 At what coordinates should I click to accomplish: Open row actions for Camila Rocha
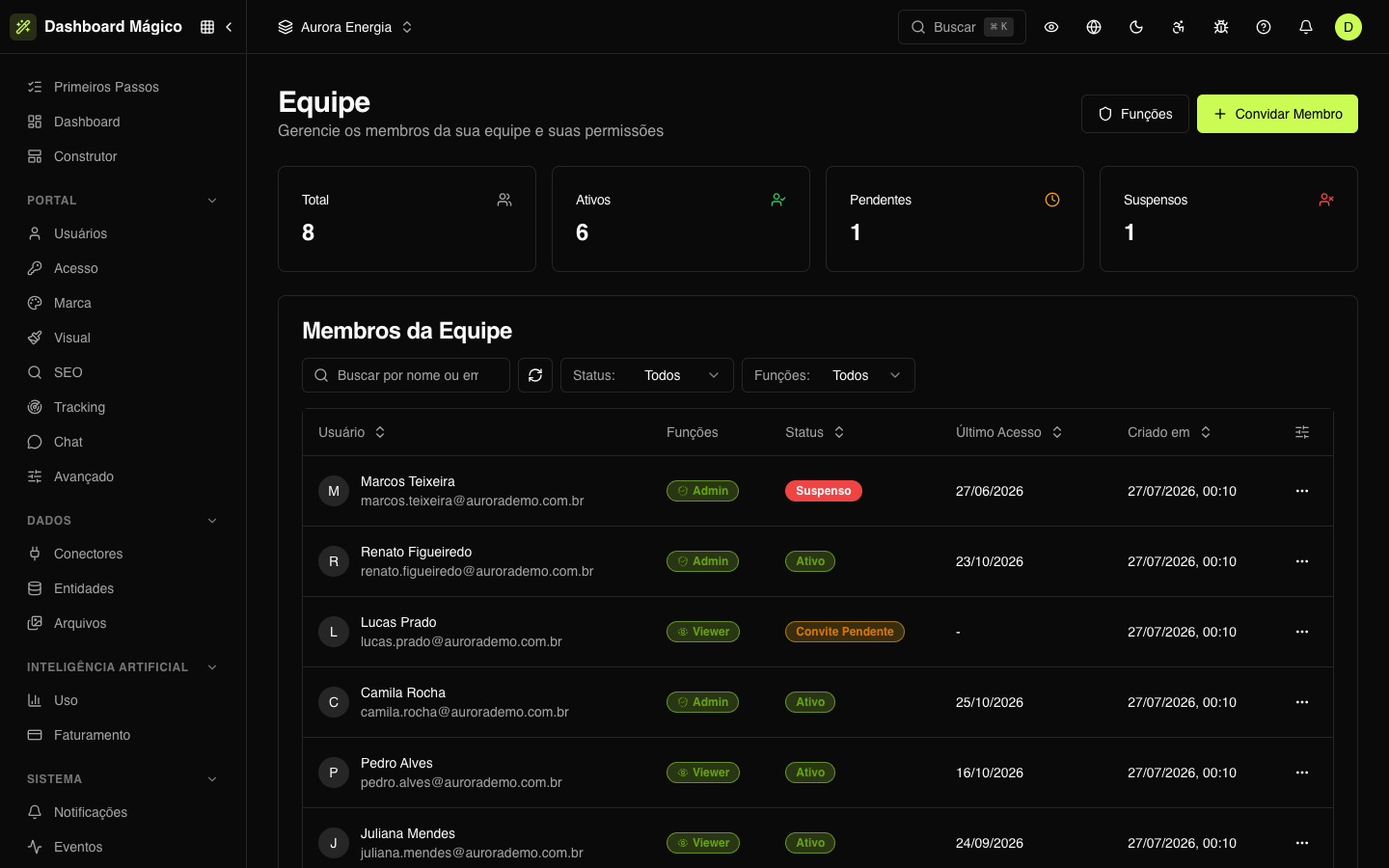(1302, 702)
